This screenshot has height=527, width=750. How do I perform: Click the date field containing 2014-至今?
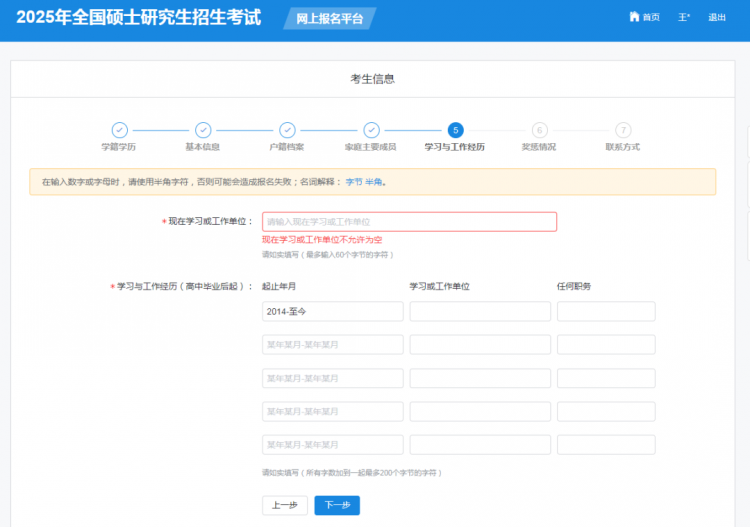(332, 311)
